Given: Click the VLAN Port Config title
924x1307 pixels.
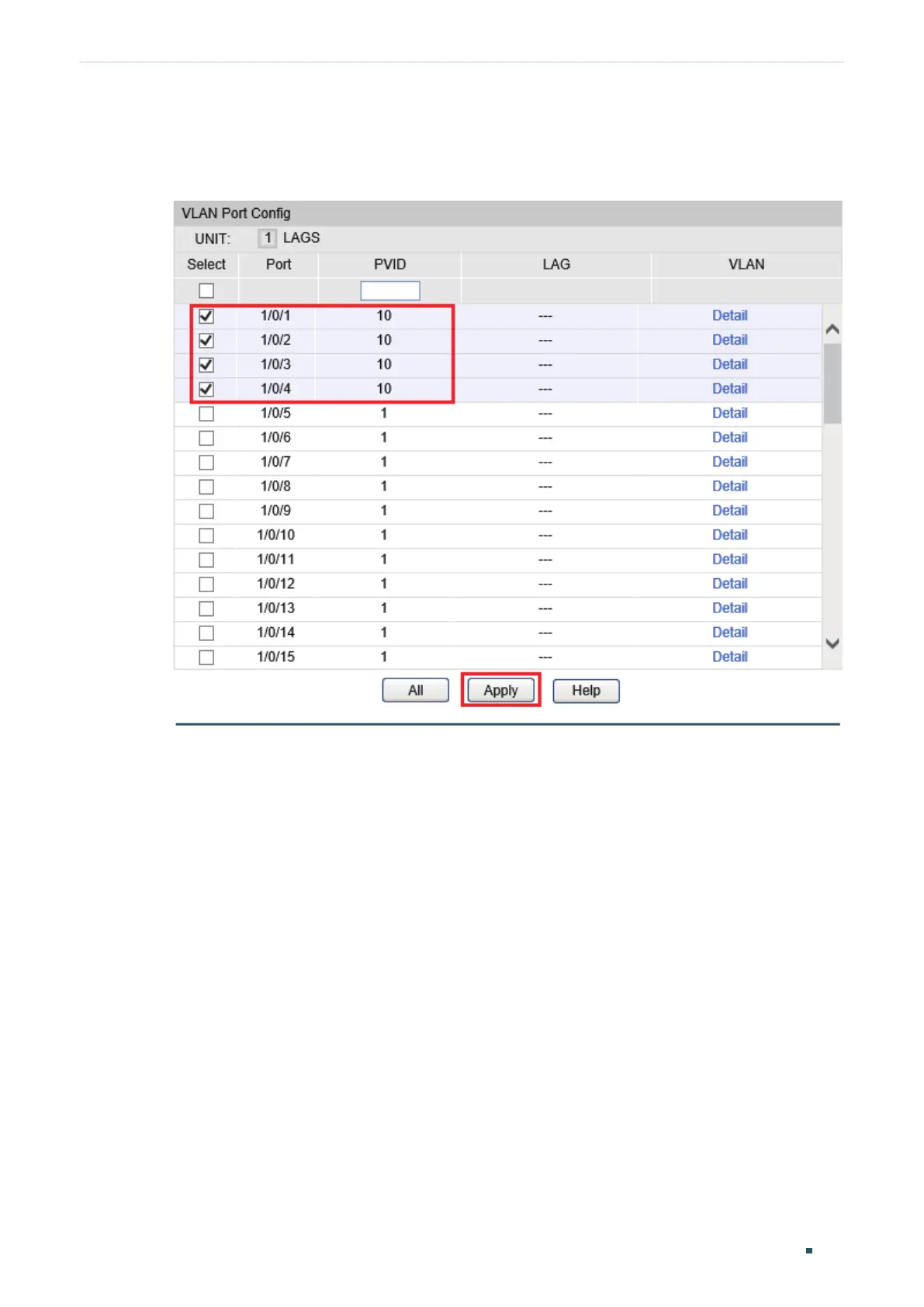Looking at the screenshot, I should [x=236, y=213].
